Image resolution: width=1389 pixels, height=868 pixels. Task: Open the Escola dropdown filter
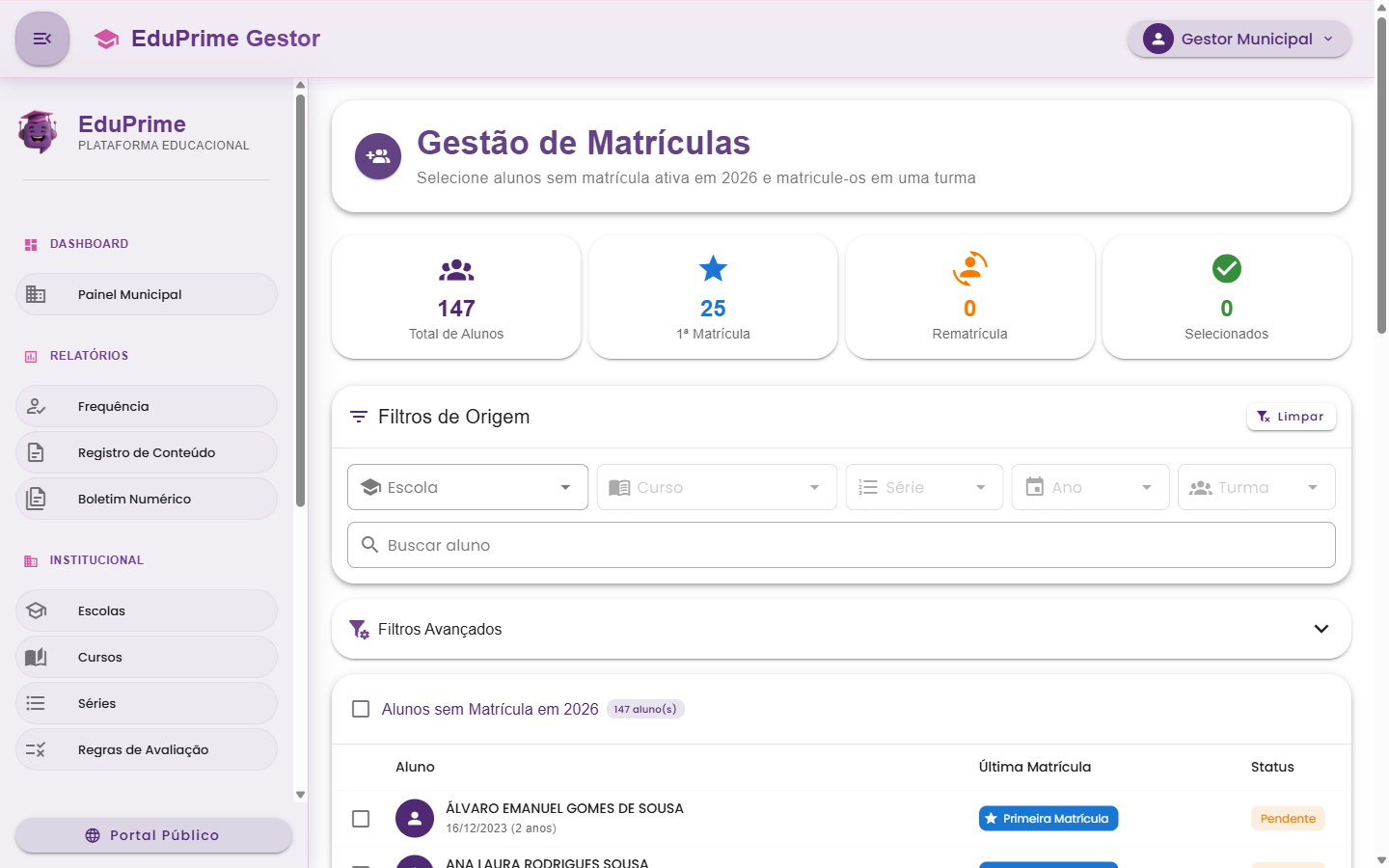pyautogui.click(x=467, y=487)
